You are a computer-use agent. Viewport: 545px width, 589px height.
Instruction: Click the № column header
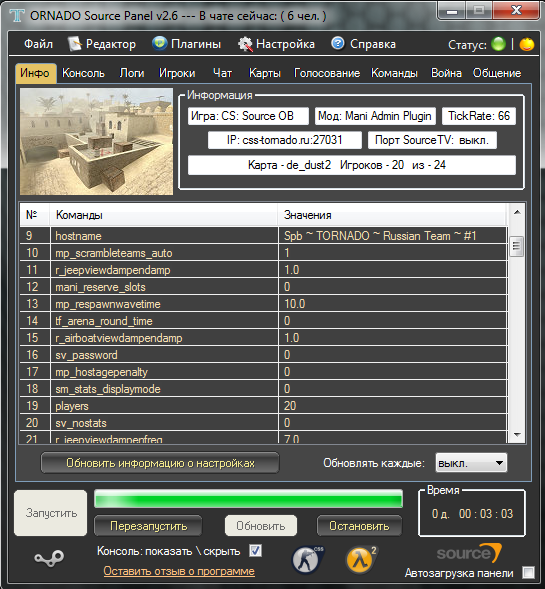(x=35, y=215)
